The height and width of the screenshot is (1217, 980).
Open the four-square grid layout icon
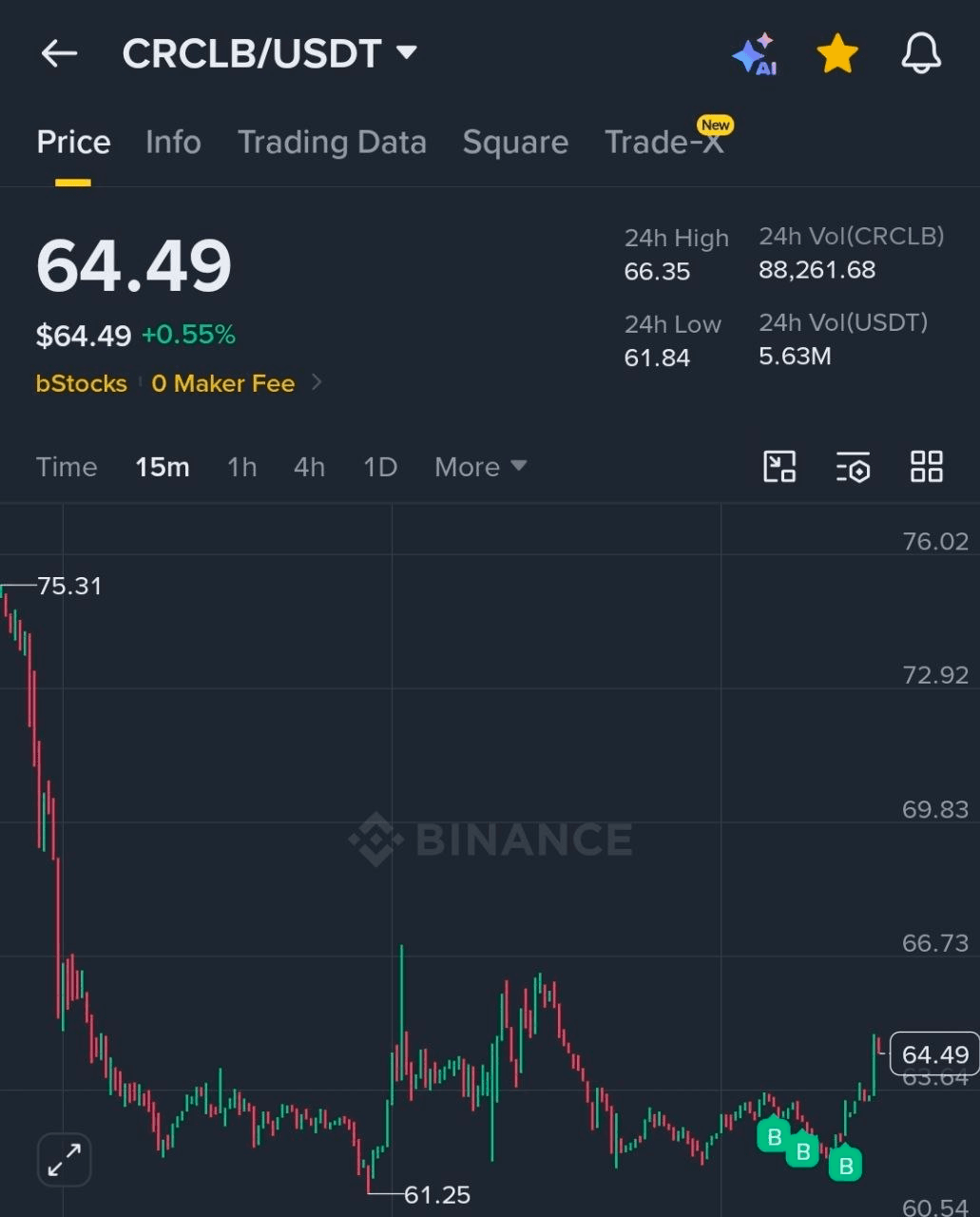[926, 467]
